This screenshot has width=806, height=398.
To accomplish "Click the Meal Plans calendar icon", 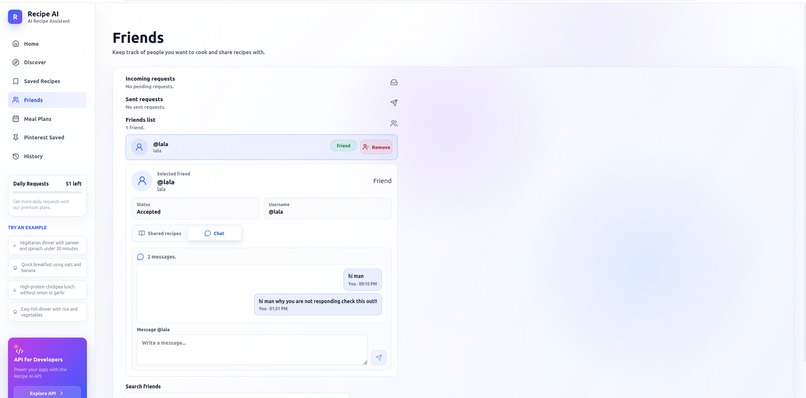I will point(15,119).
